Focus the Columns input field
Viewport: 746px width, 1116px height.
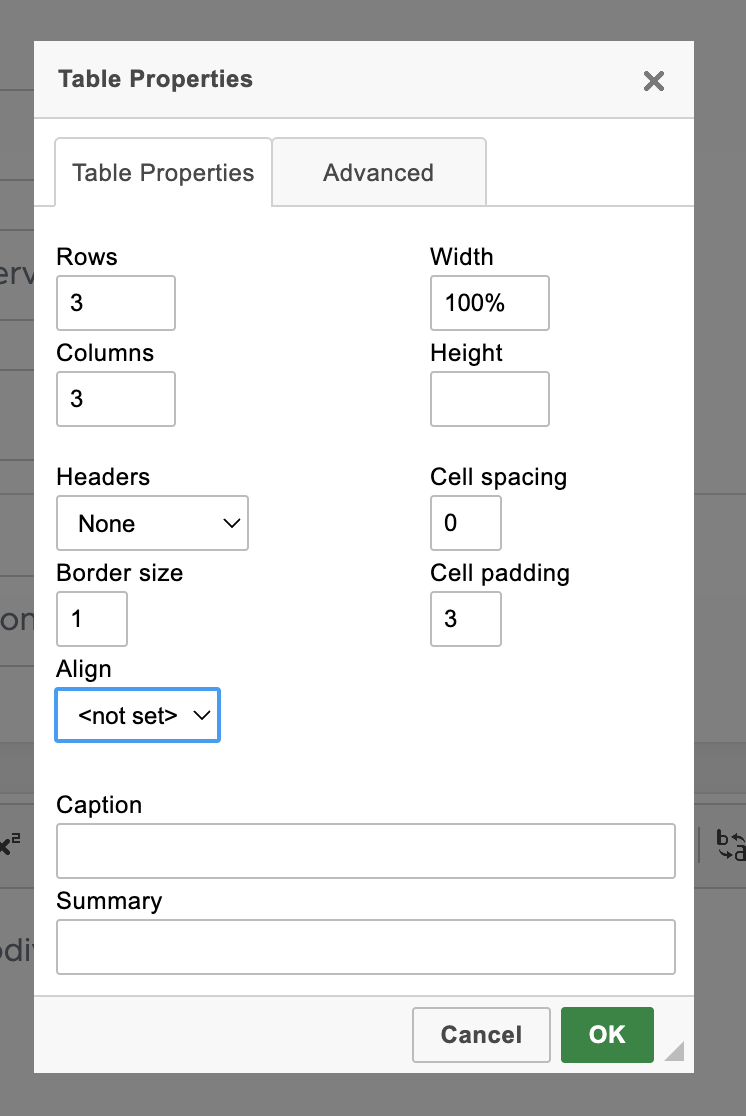point(116,399)
